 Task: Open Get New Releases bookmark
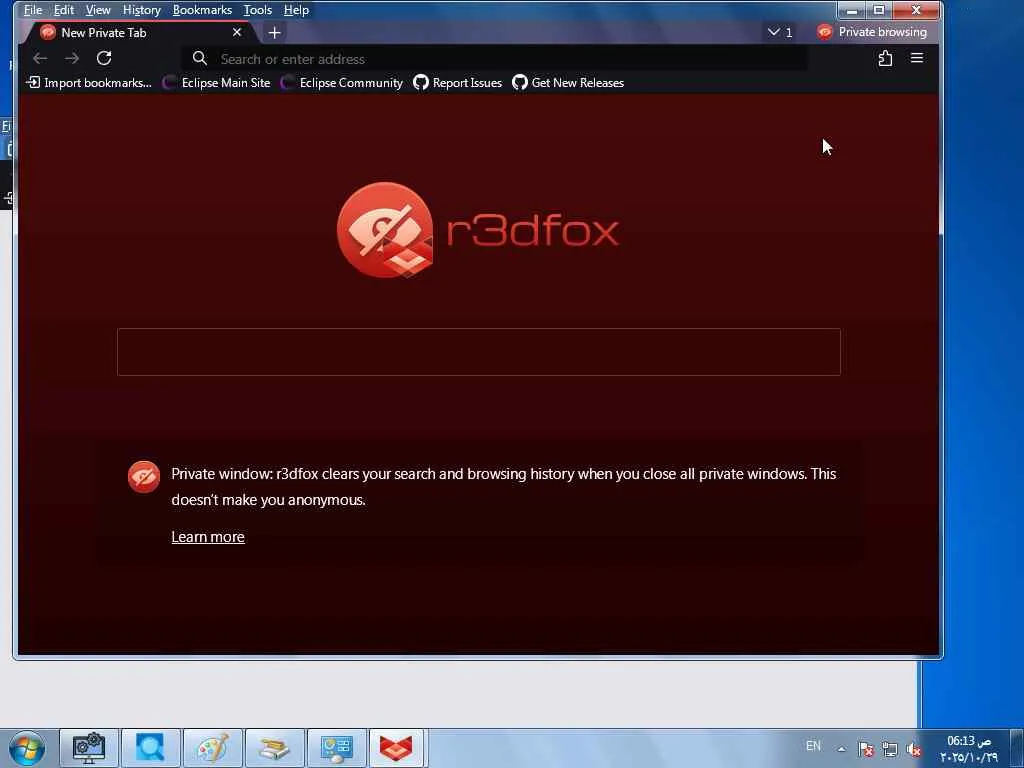click(568, 83)
